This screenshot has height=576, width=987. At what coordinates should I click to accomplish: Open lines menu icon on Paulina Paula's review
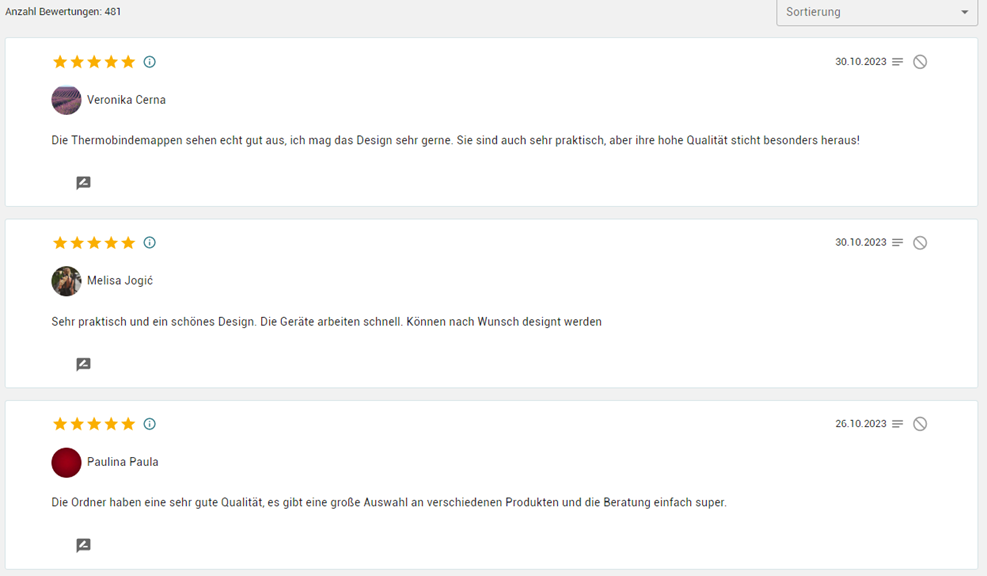pyautogui.click(x=898, y=424)
